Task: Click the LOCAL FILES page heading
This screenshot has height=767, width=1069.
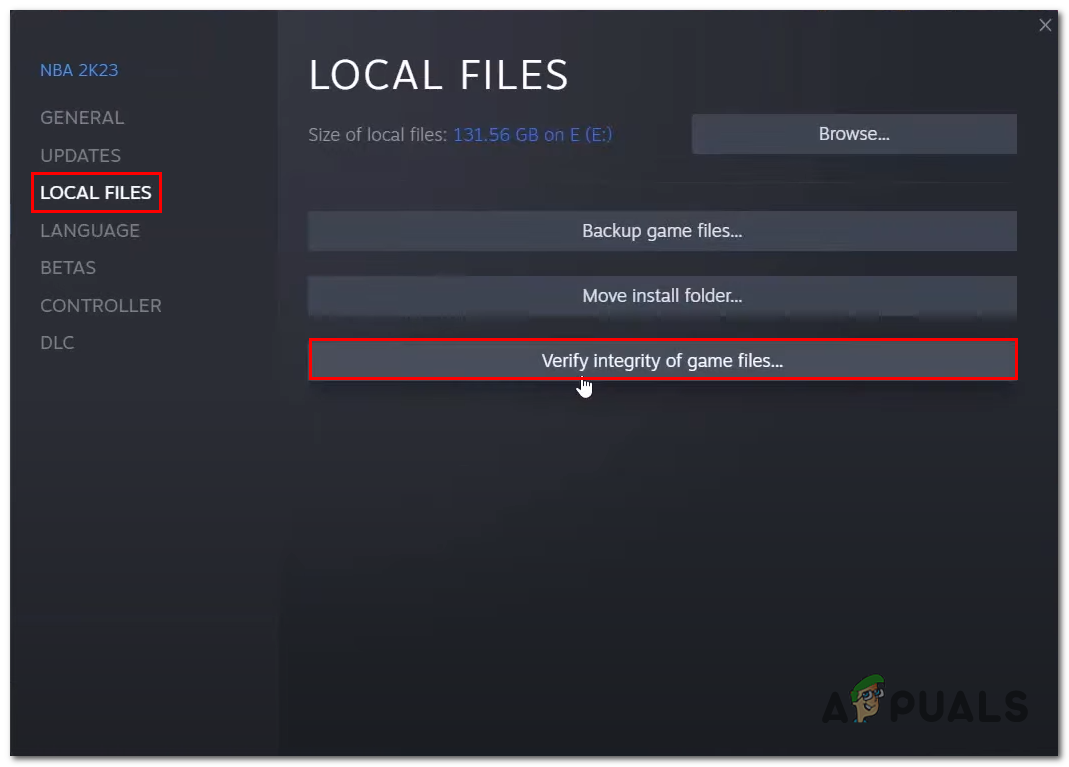Action: tap(438, 75)
